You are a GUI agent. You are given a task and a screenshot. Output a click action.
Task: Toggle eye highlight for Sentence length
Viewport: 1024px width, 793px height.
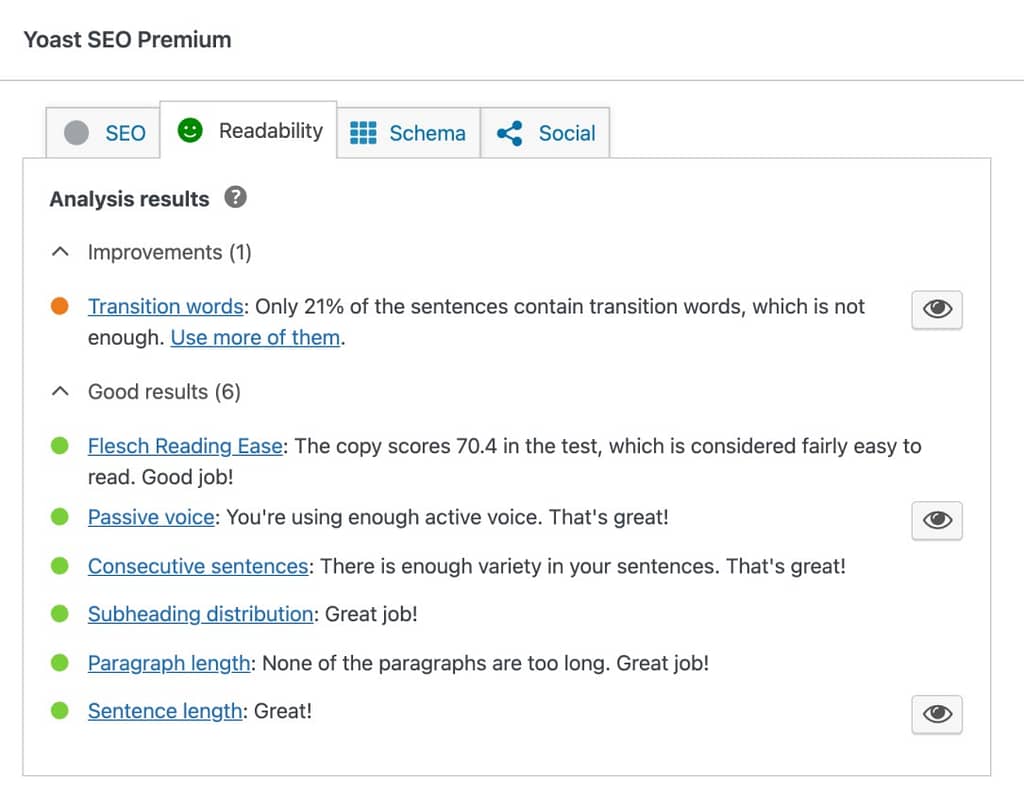click(x=936, y=715)
